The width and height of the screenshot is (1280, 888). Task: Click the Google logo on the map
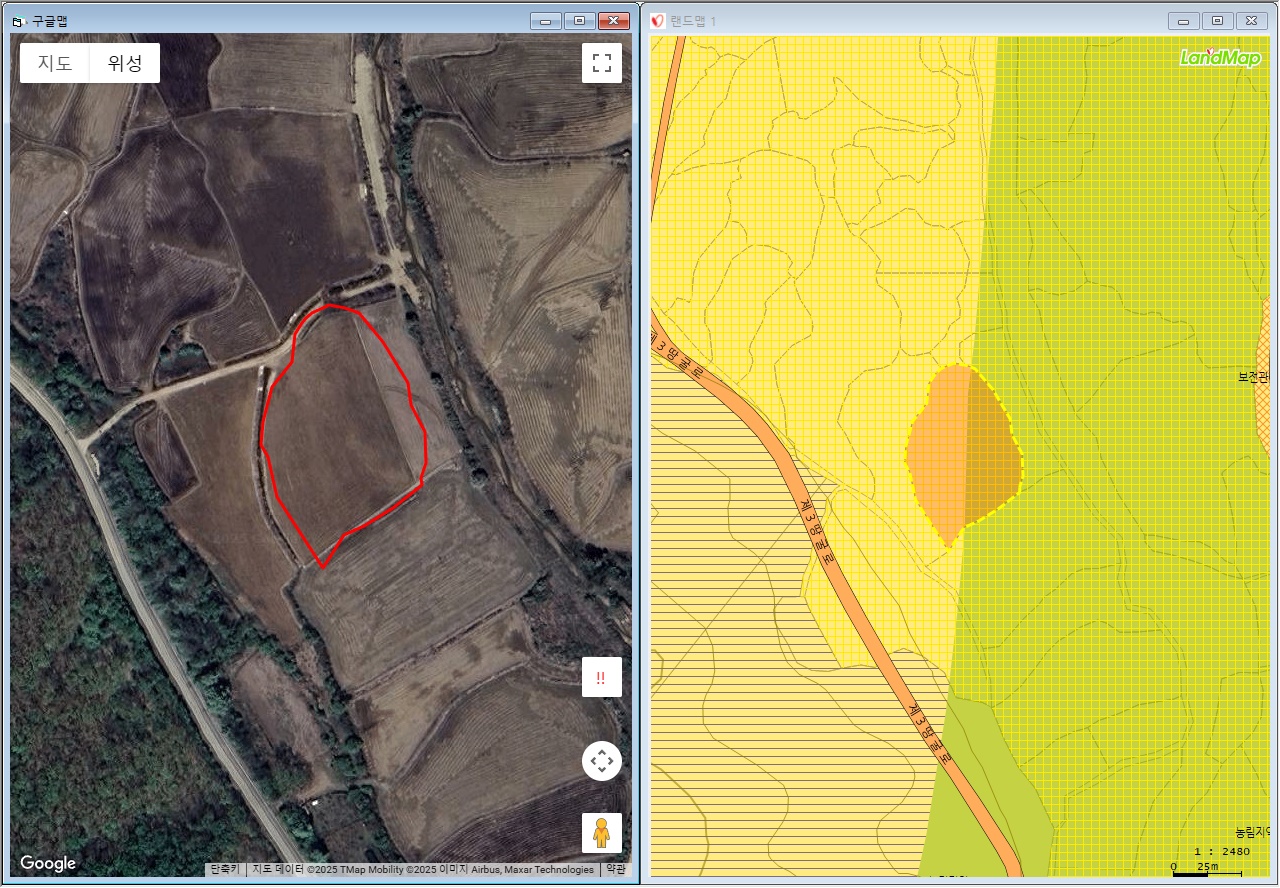(48, 863)
